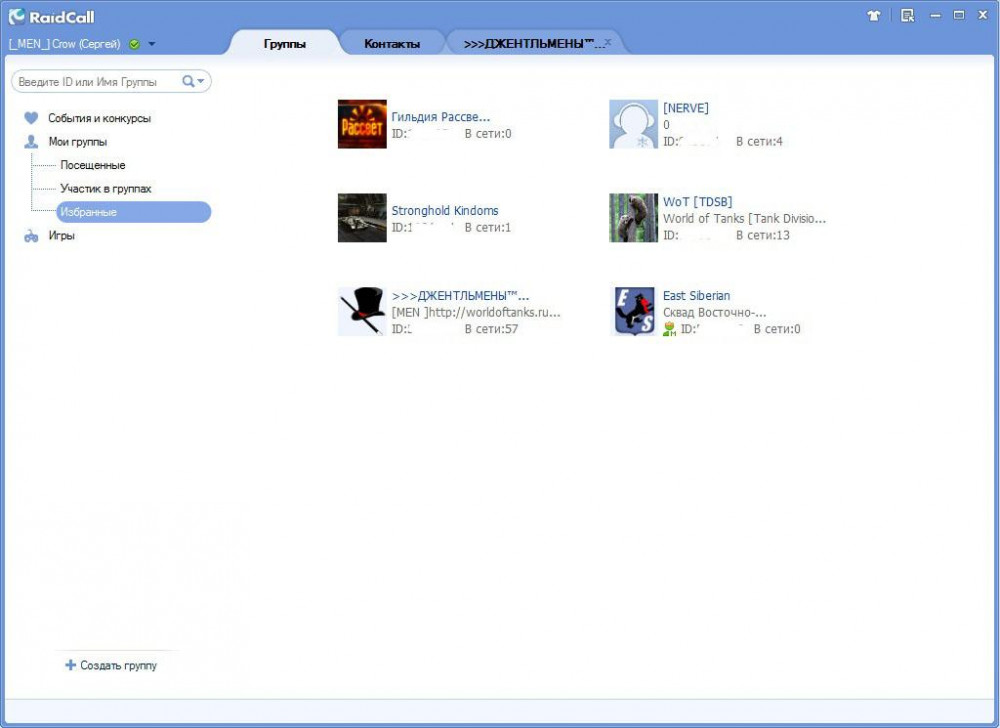This screenshot has height=728, width=1000.
Task: Open the [NERVE] group link
Action: [x=686, y=108]
